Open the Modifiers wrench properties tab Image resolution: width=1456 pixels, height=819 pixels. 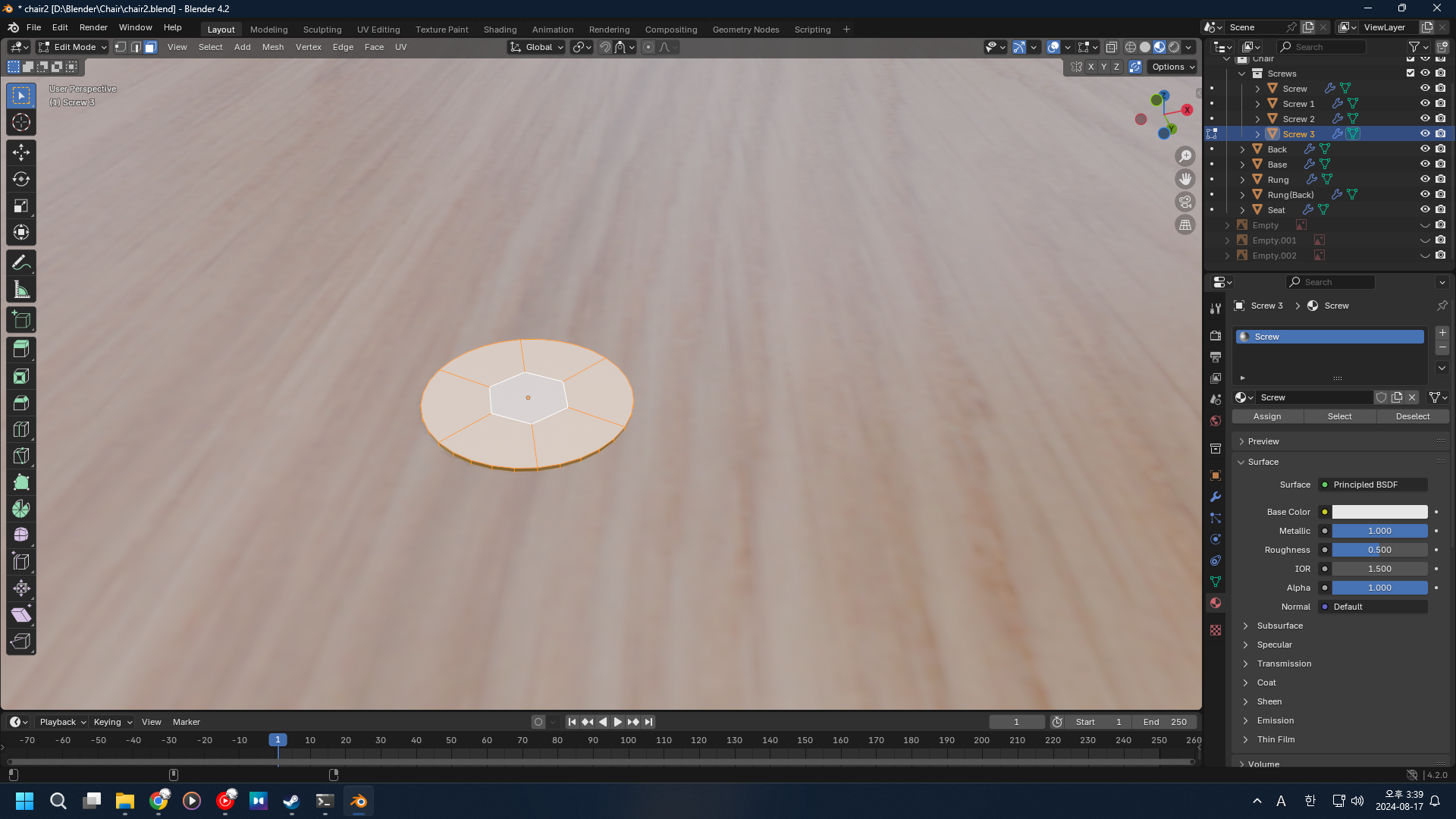1216,497
